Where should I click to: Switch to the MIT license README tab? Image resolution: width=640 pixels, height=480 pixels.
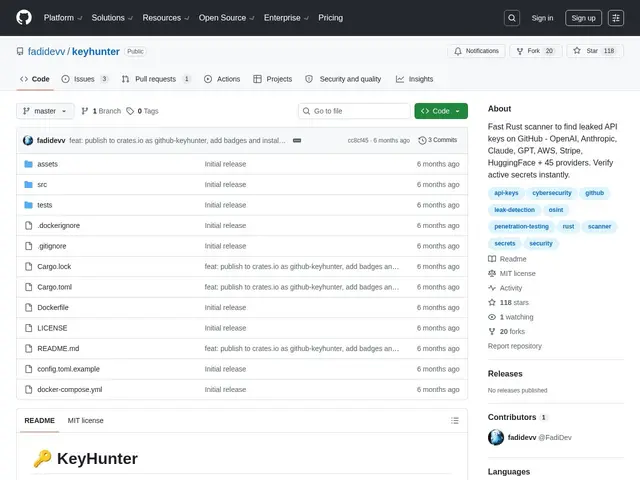(x=85, y=420)
